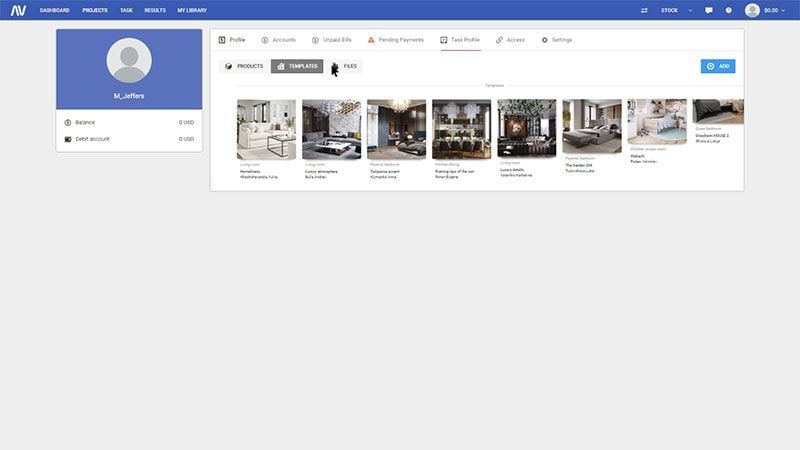
Task: Click the Access tab link icon
Action: click(499, 40)
